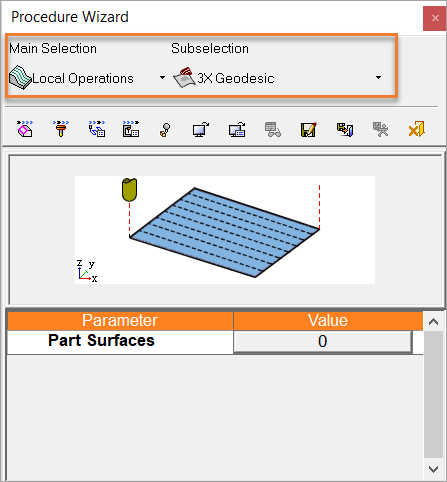Click the motion parameters icon with blue path
This screenshot has width=447, height=482.
pos(97,129)
